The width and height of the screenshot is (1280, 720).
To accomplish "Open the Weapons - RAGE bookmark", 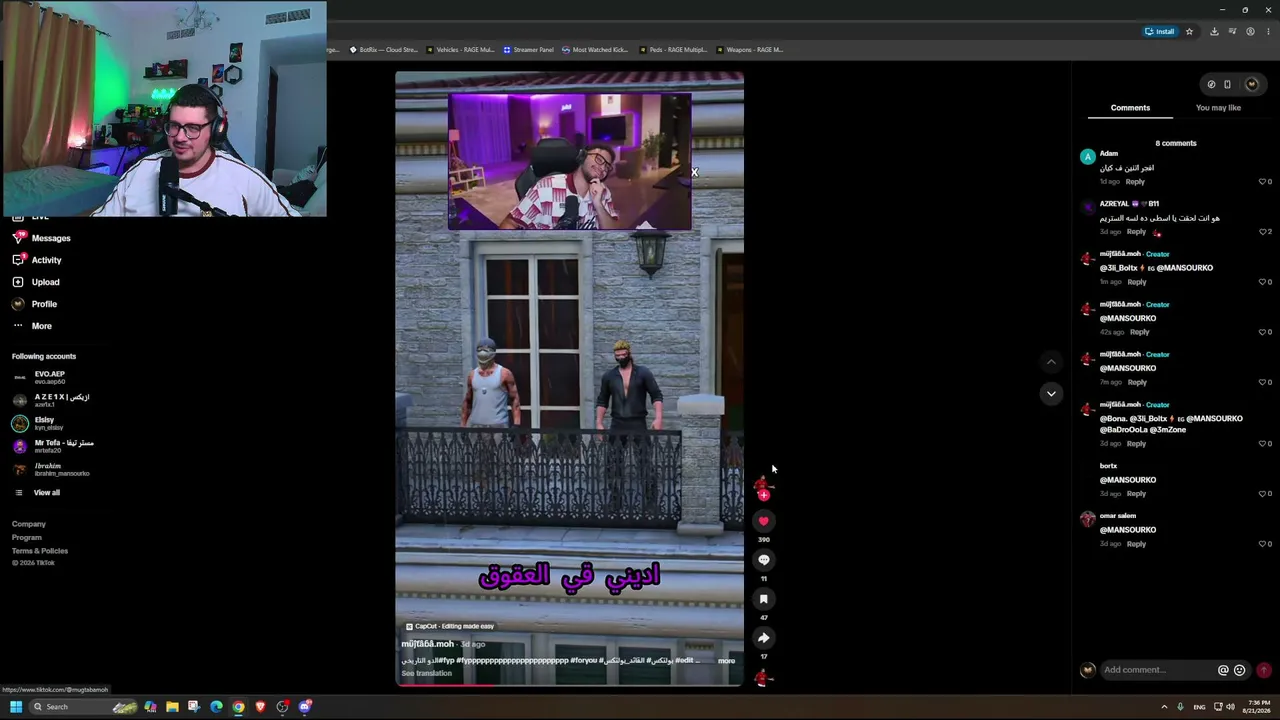I will click(750, 50).
